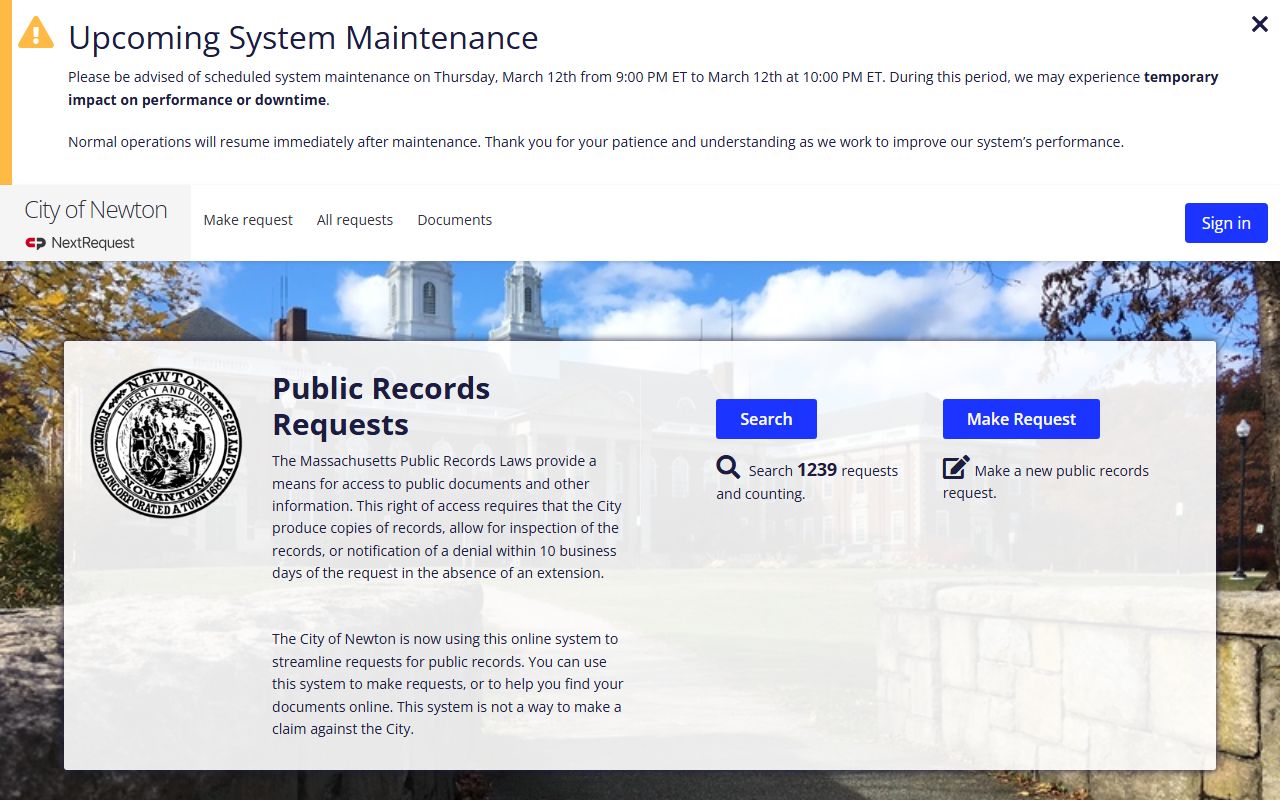The width and height of the screenshot is (1280, 800).
Task: Click the Public Records Requests heading
Action: 381,406
